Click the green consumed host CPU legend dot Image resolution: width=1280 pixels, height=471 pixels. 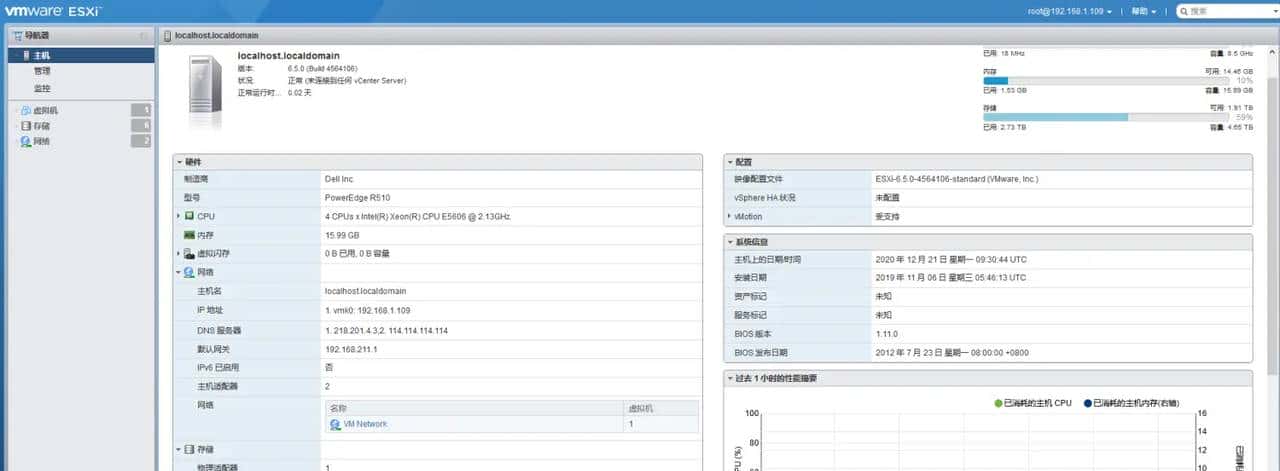(998, 403)
